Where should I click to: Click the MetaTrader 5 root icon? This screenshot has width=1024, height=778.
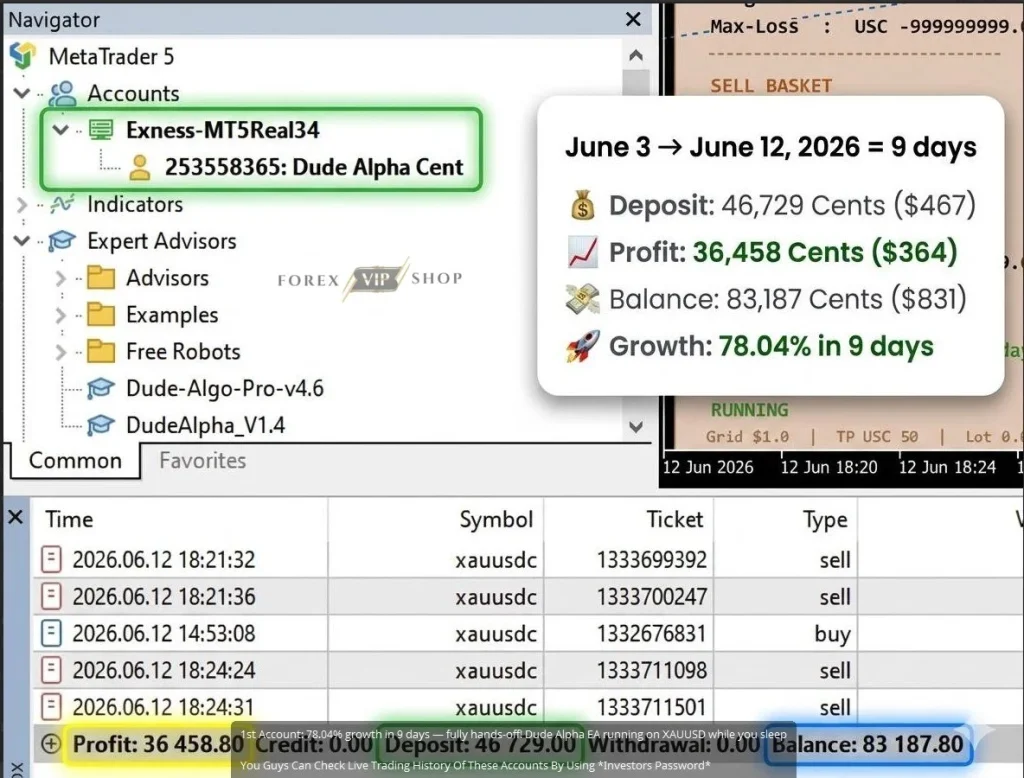(x=23, y=56)
